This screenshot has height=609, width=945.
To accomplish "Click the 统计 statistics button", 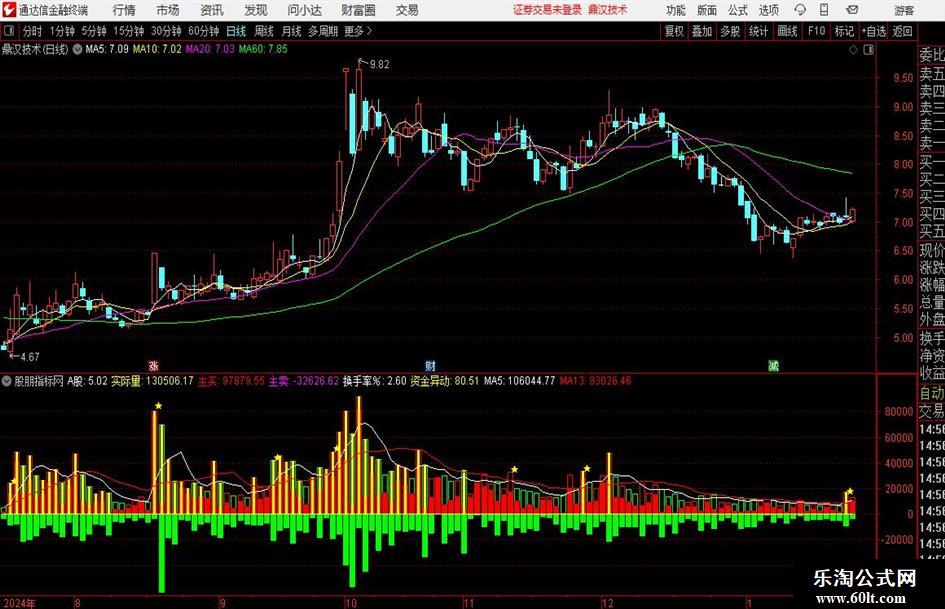I will (x=758, y=31).
